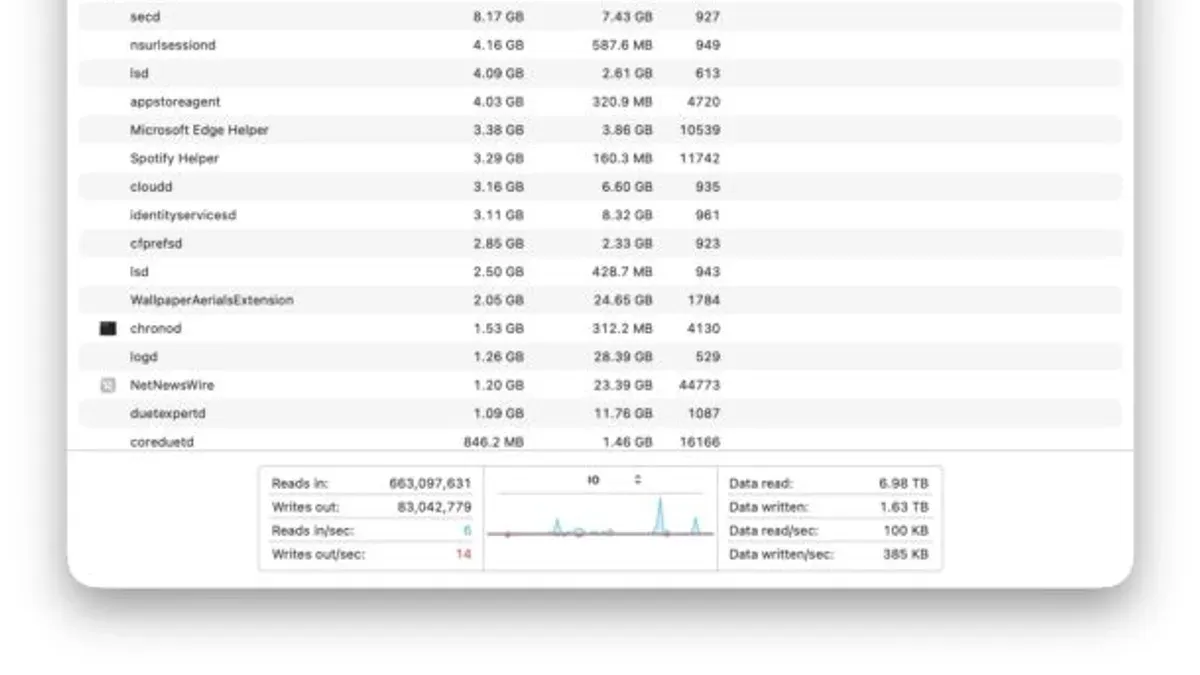The height and width of the screenshot is (675, 1200).
Task: Click the 428.7 MB value for lsd
Action: pos(621,272)
